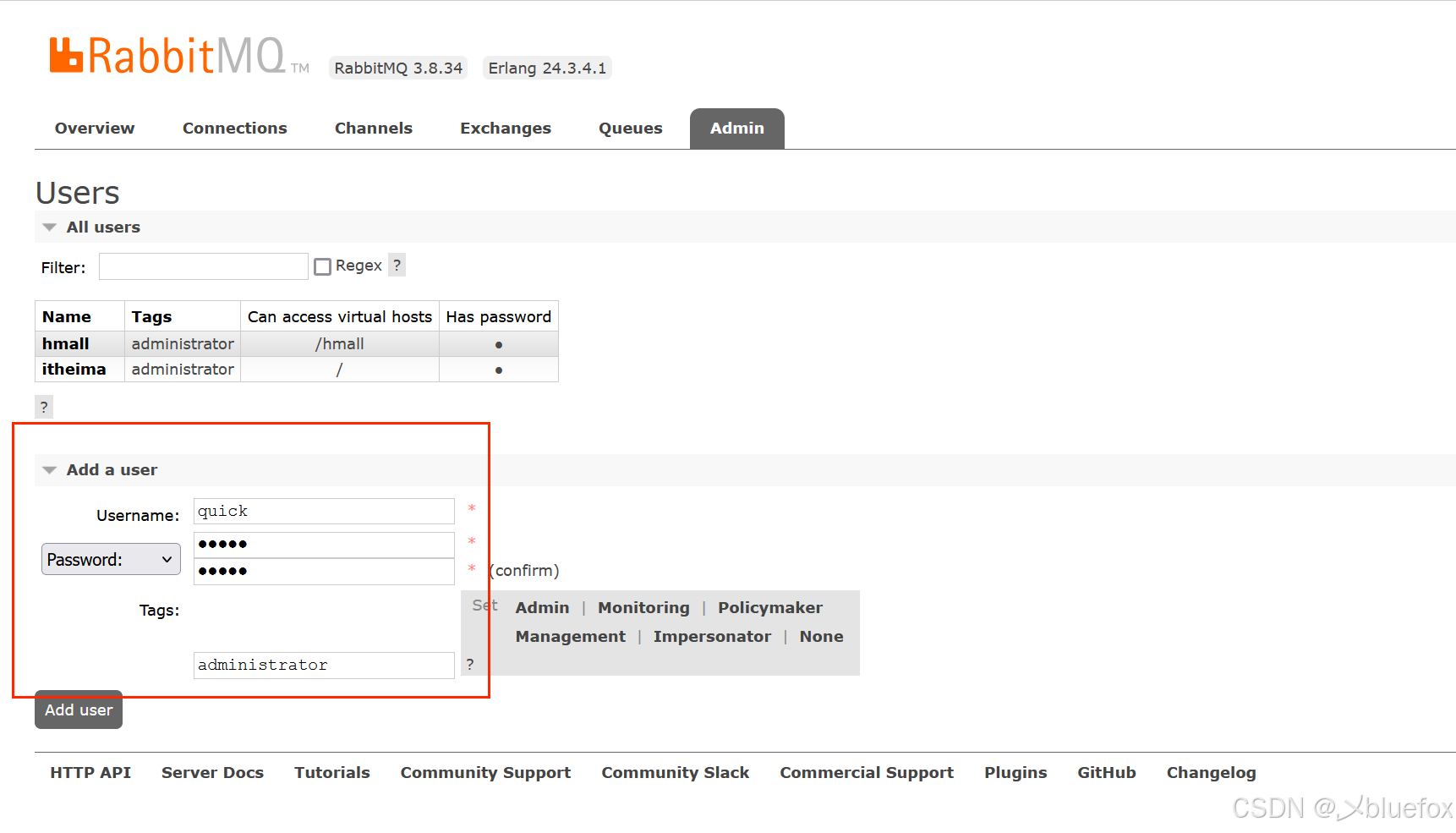Open the Channels tab

[x=374, y=129]
